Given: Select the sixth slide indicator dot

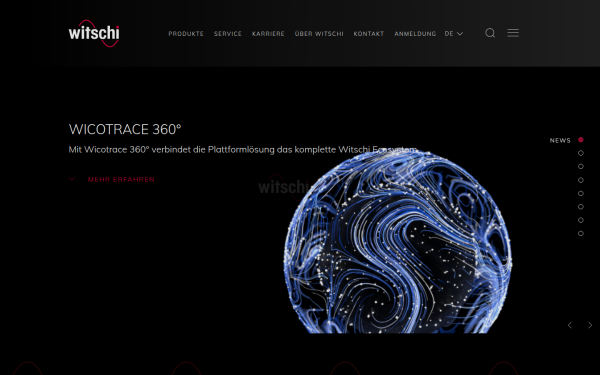Looking at the screenshot, I should click(x=580, y=207).
